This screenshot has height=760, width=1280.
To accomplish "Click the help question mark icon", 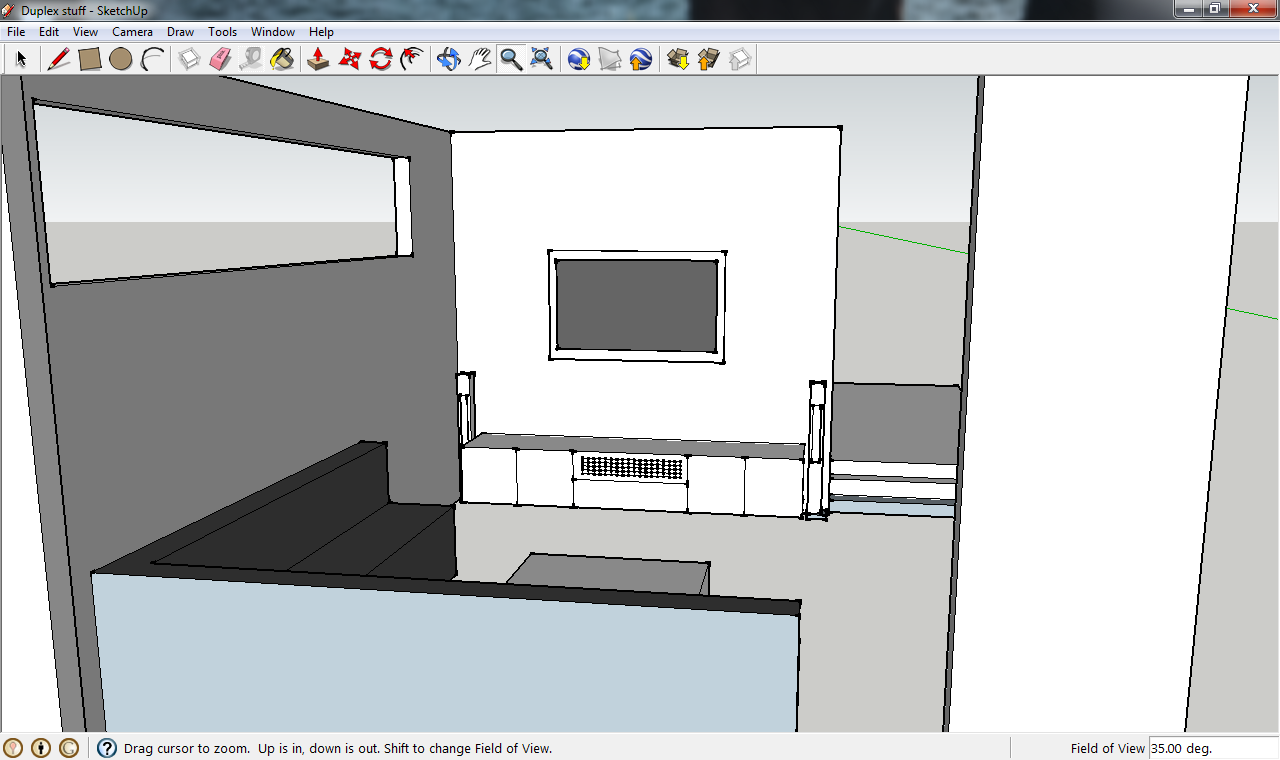I will click(x=107, y=748).
